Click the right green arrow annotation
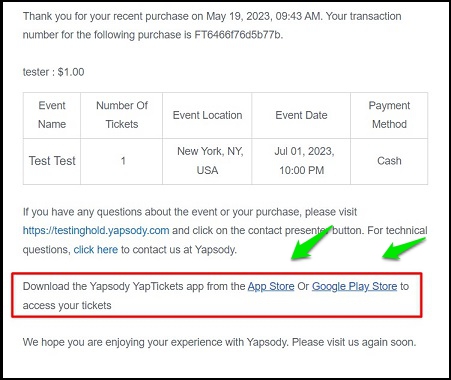 404,249
